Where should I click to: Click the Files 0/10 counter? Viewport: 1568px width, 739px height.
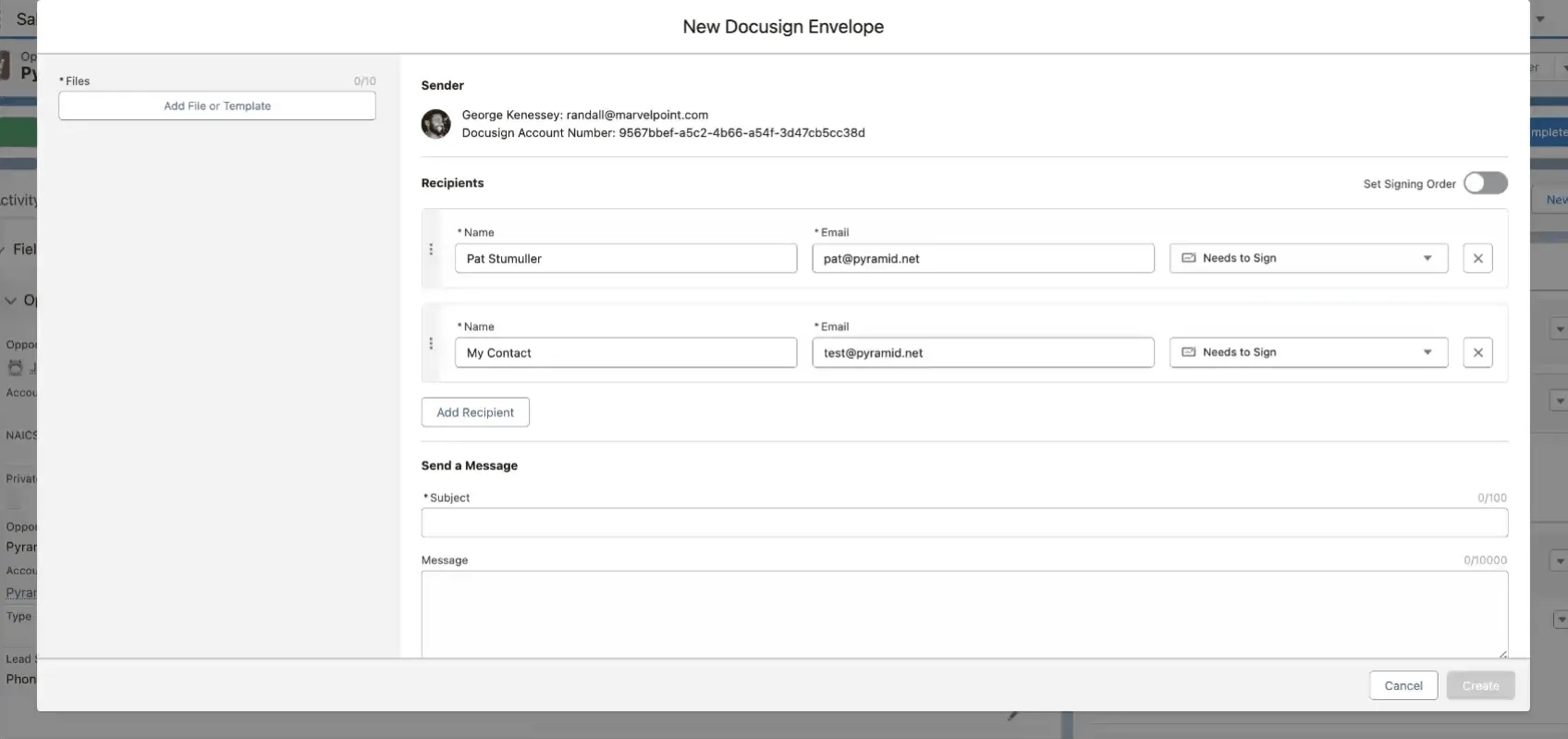click(x=364, y=81)
